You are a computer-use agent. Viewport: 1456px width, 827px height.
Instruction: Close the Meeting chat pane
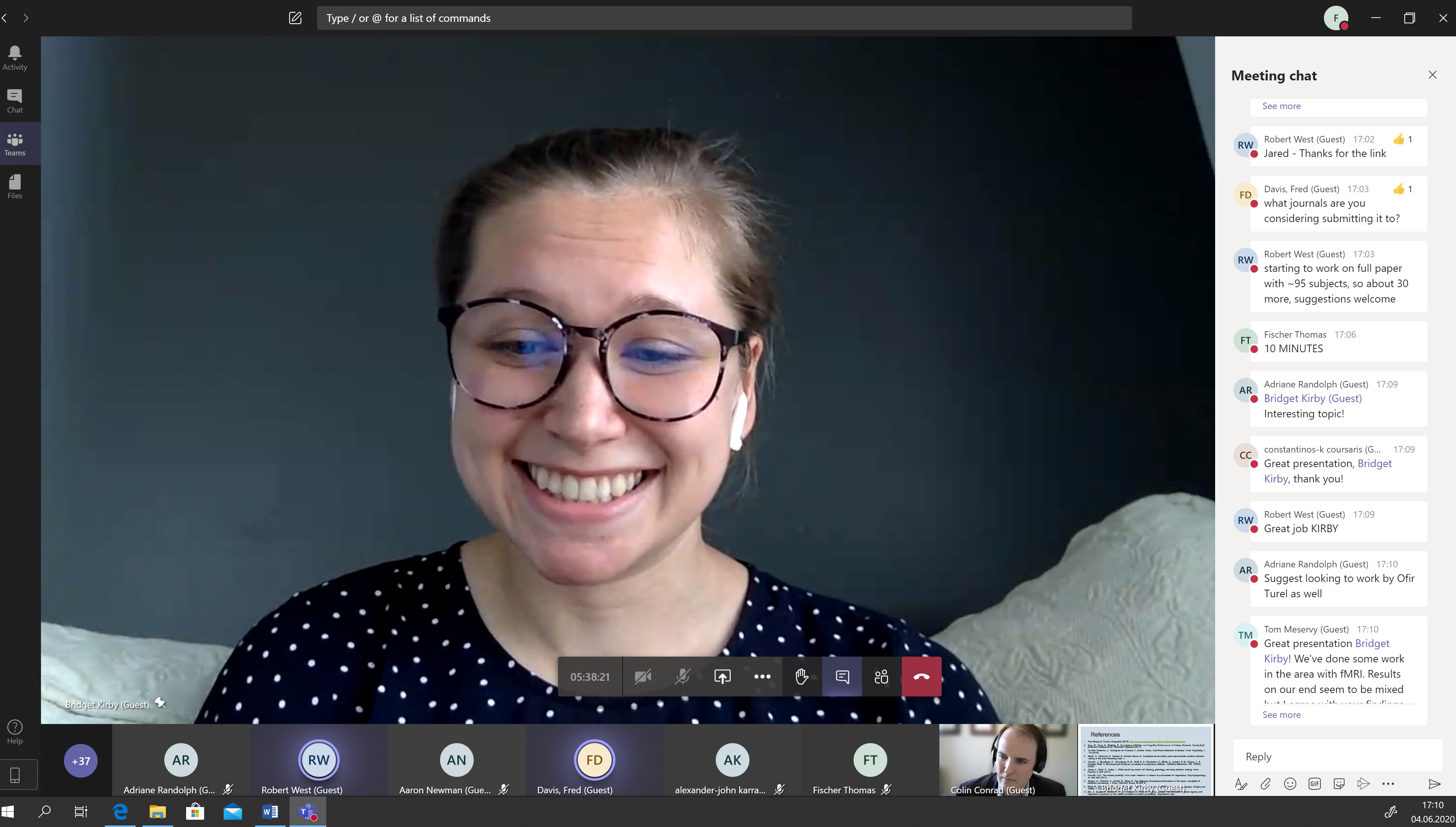click(1432, 75)
